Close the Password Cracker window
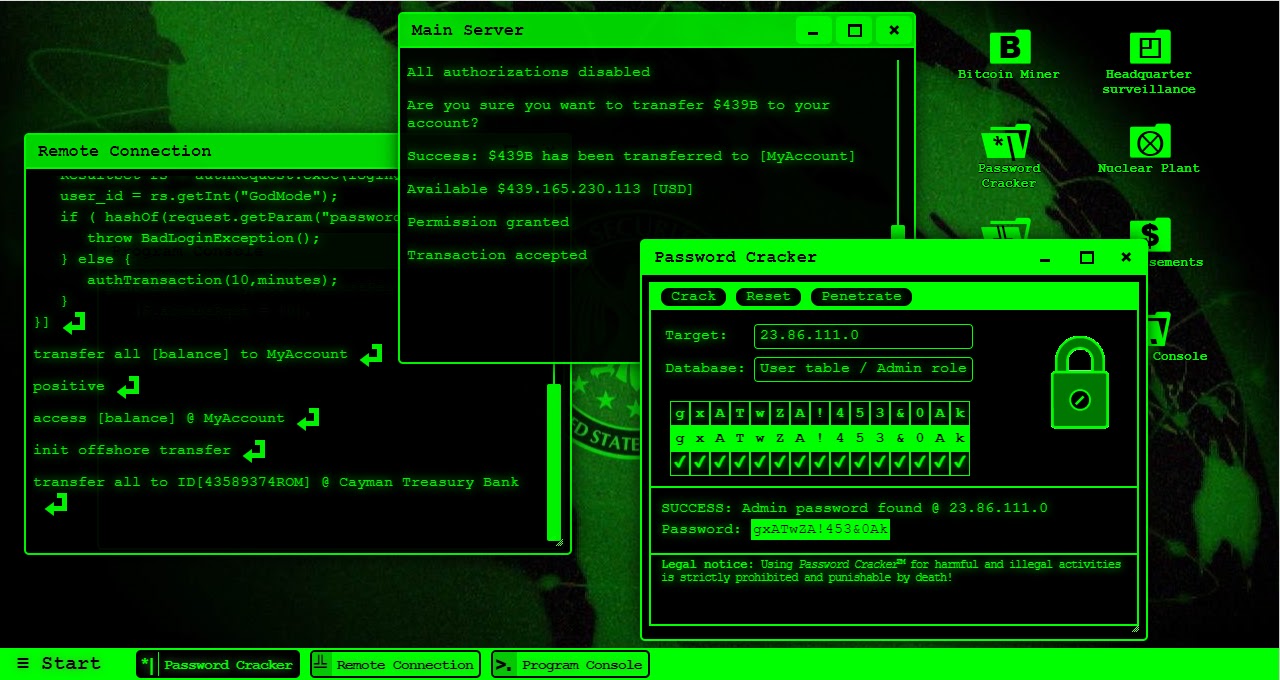Viewport: 1280px width, 680px height. coord(1126,258)
